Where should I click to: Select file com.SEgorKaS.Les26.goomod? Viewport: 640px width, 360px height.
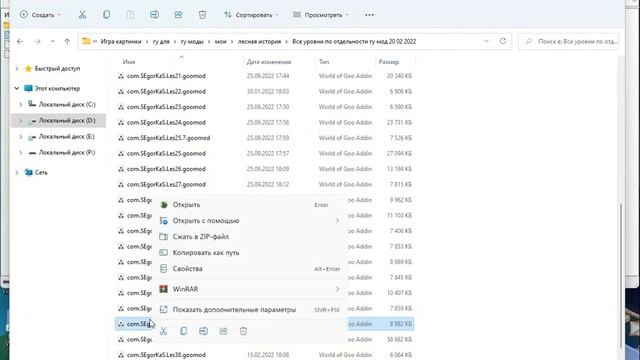click(x=265, y=169)
